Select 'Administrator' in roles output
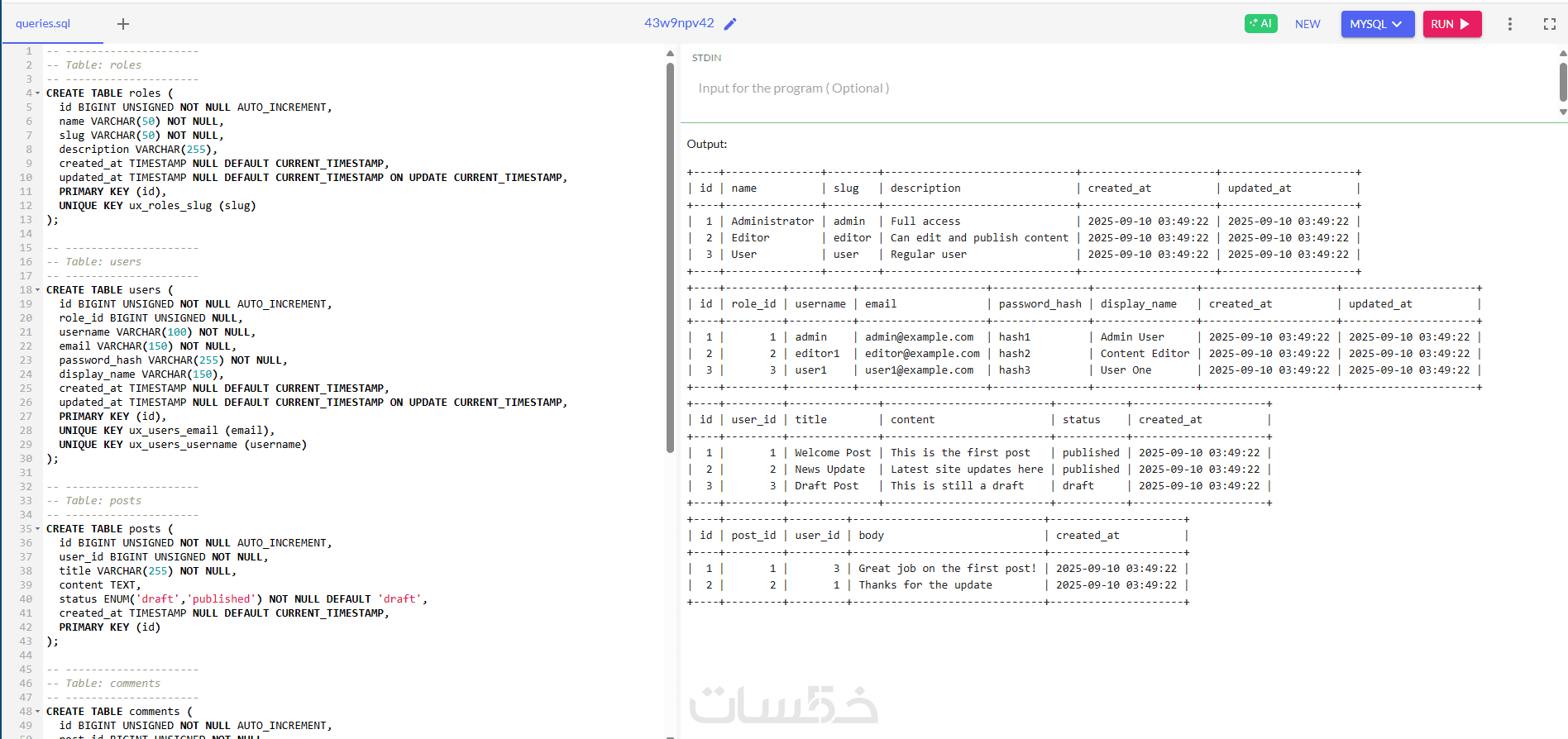 coord(772,222)
